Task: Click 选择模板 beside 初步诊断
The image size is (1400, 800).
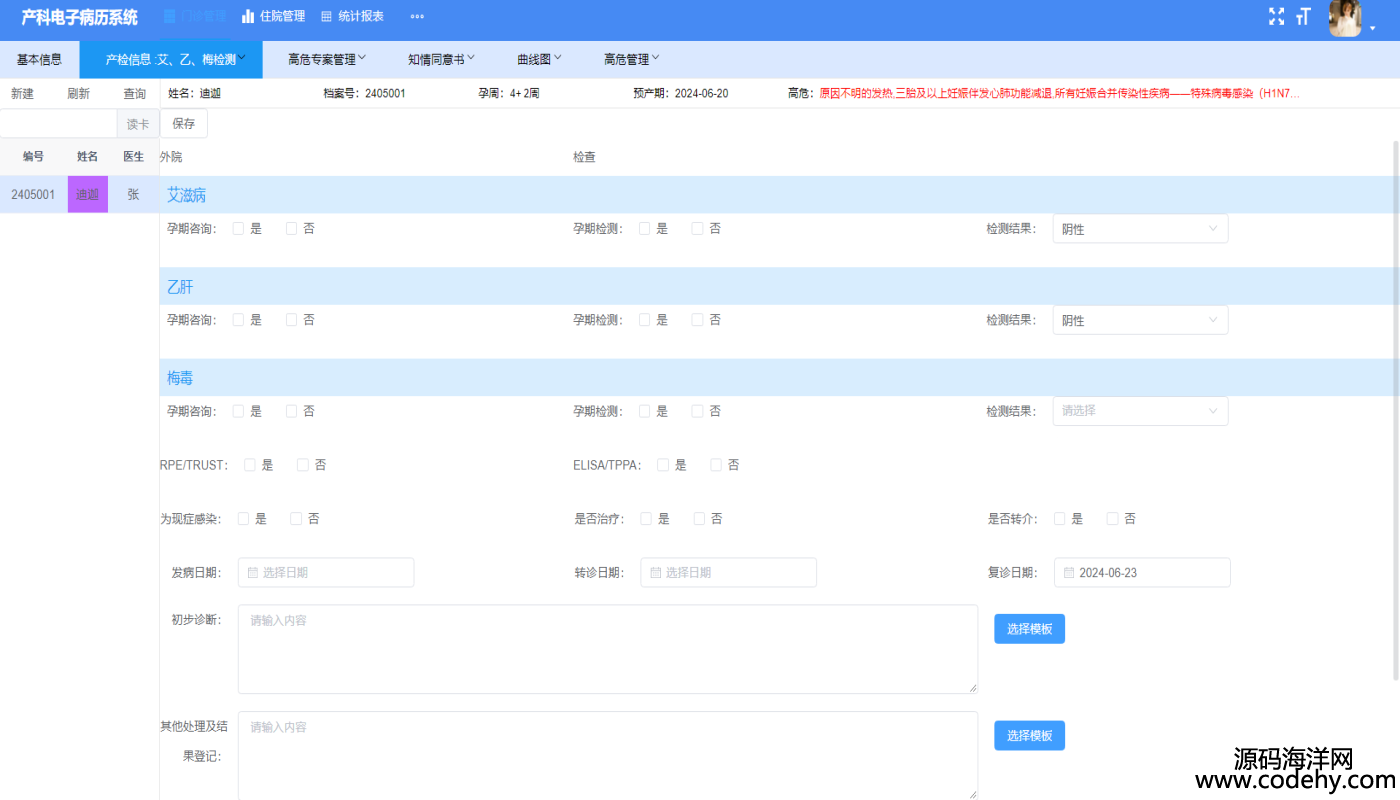Action: 1029,629
